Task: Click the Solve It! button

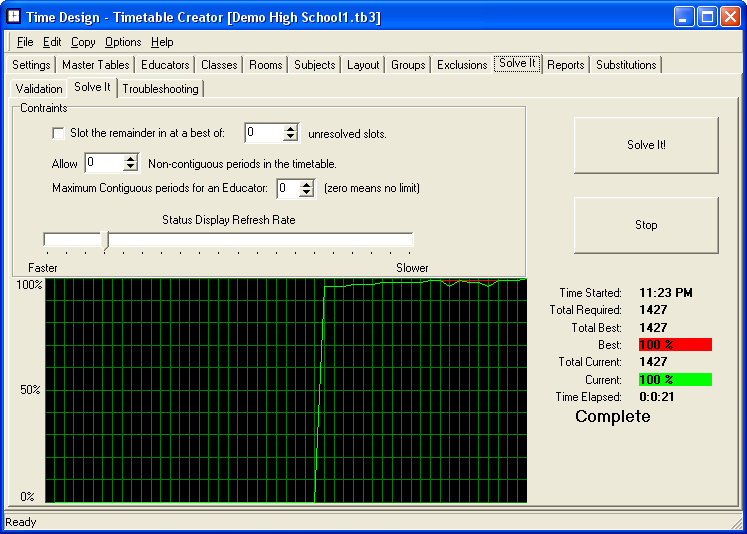Action: [x=646, y=145]
